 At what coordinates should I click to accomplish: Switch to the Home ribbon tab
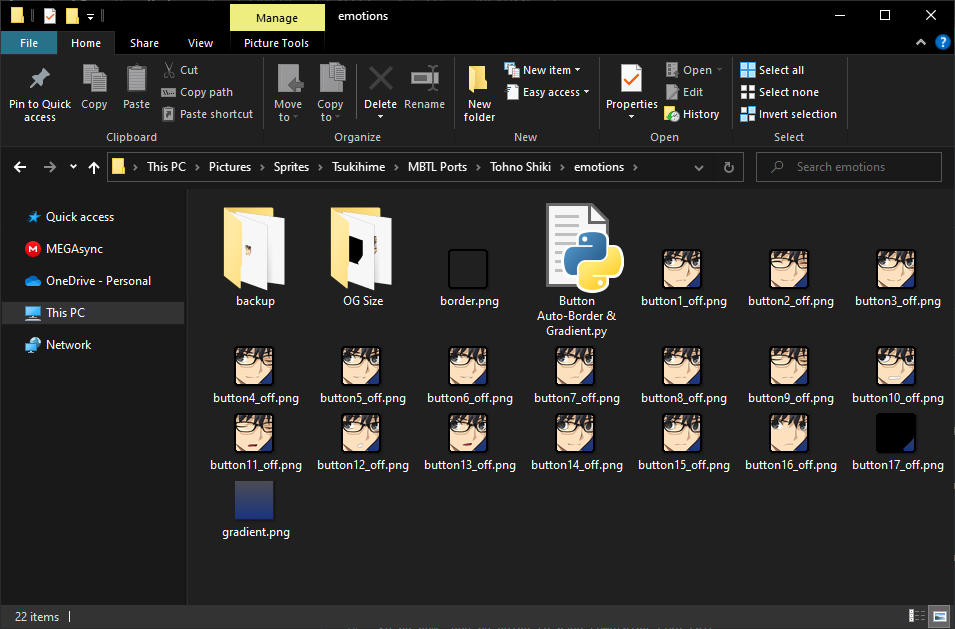click(x=86, y=43)
